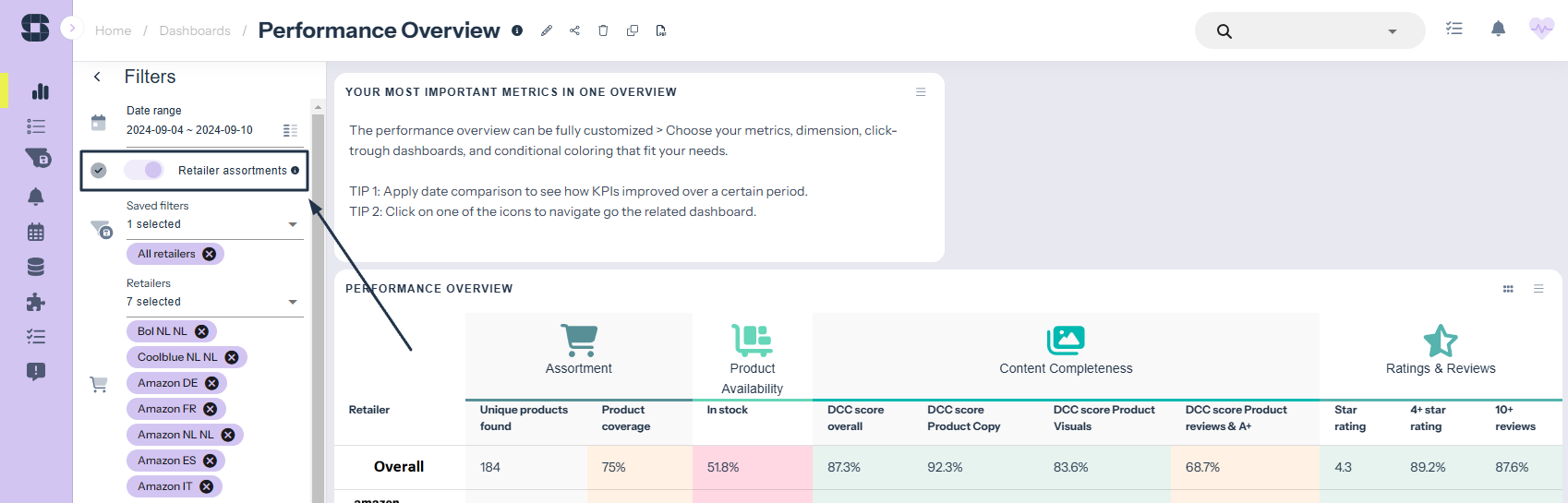Open the metrics overview widget menu
Screen dimensions: 1568x503
pos(921,92)
